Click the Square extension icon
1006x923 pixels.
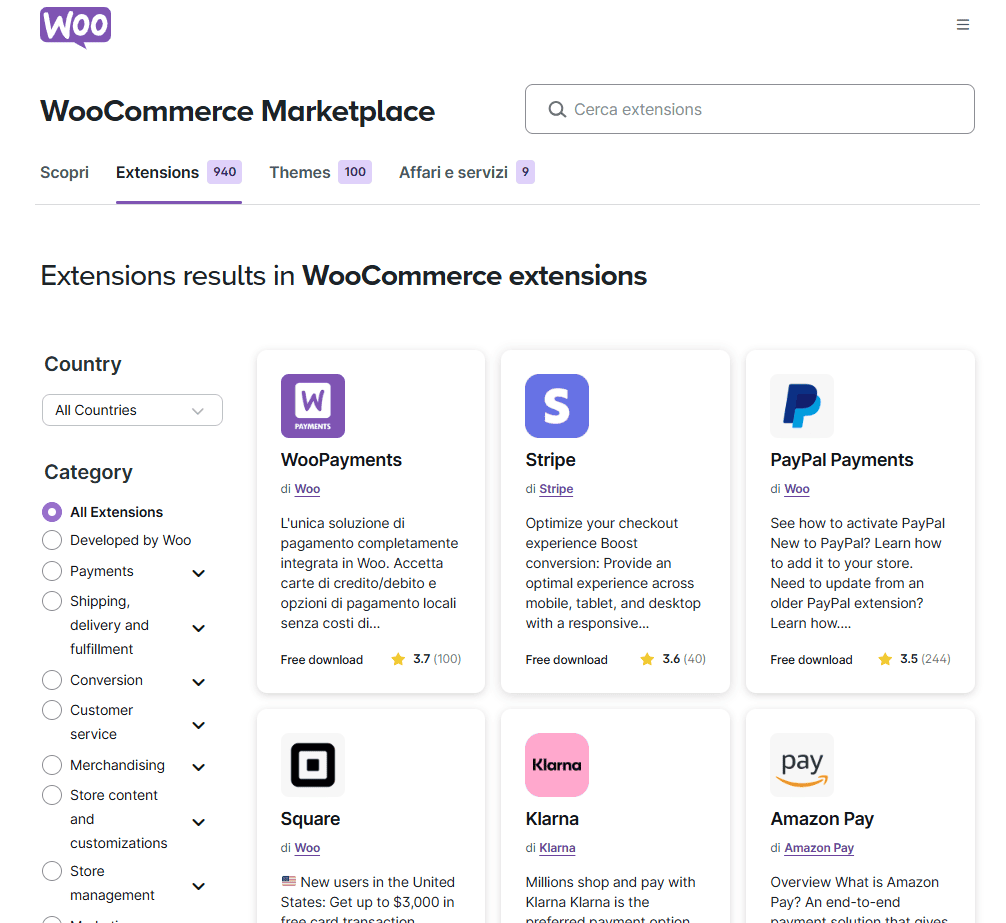(x=313, y=765)
